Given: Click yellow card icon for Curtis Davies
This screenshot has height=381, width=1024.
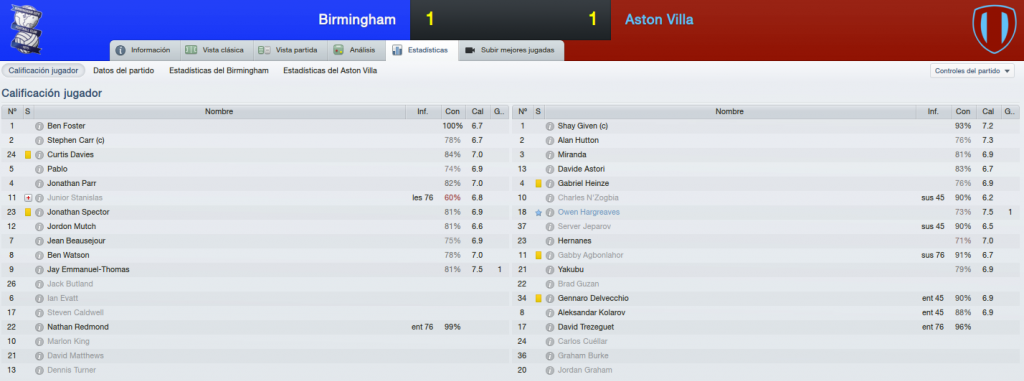Looking at the screenshot, I should point(28,155).
